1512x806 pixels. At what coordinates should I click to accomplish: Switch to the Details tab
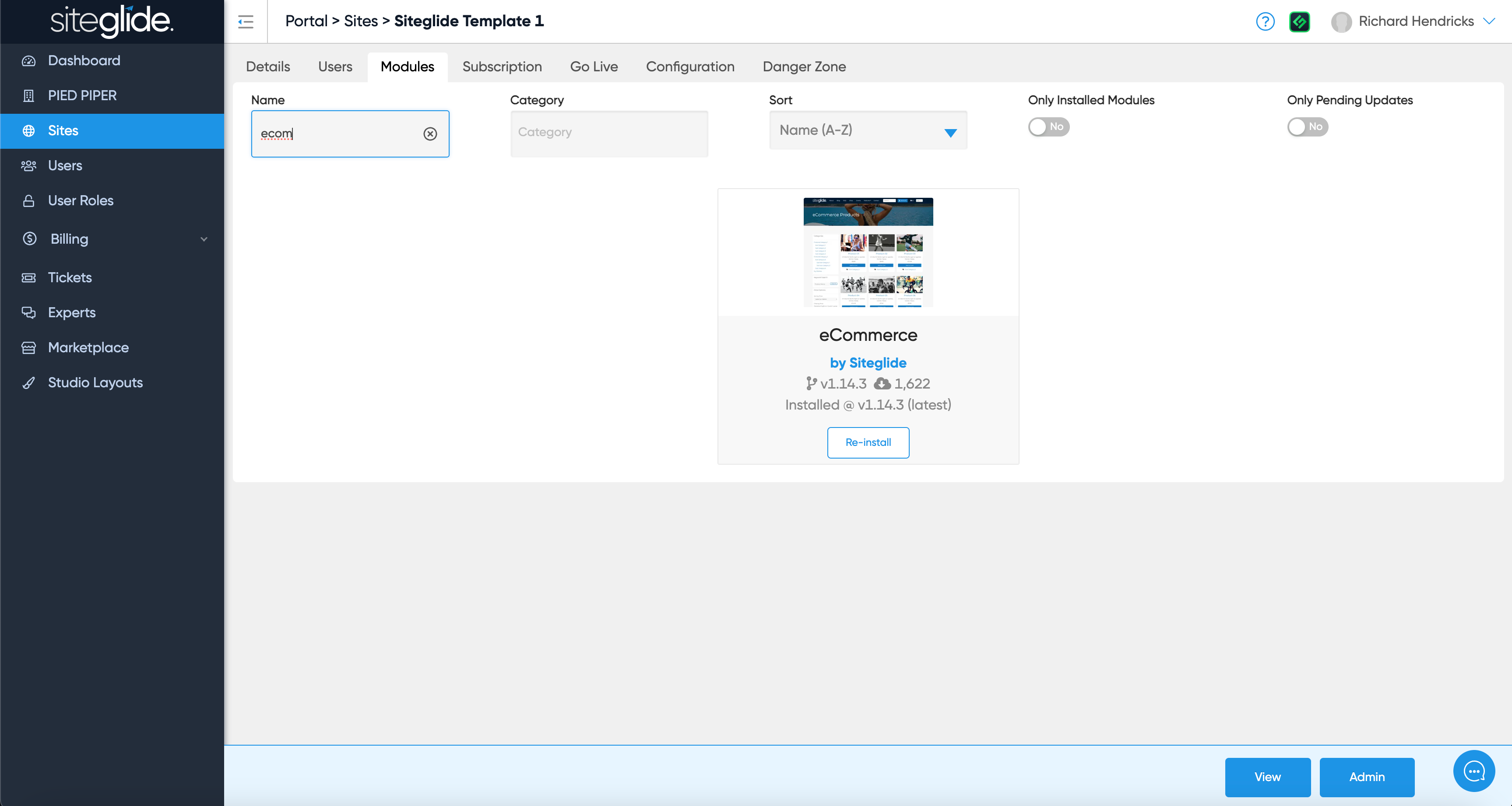click(267, 67)
